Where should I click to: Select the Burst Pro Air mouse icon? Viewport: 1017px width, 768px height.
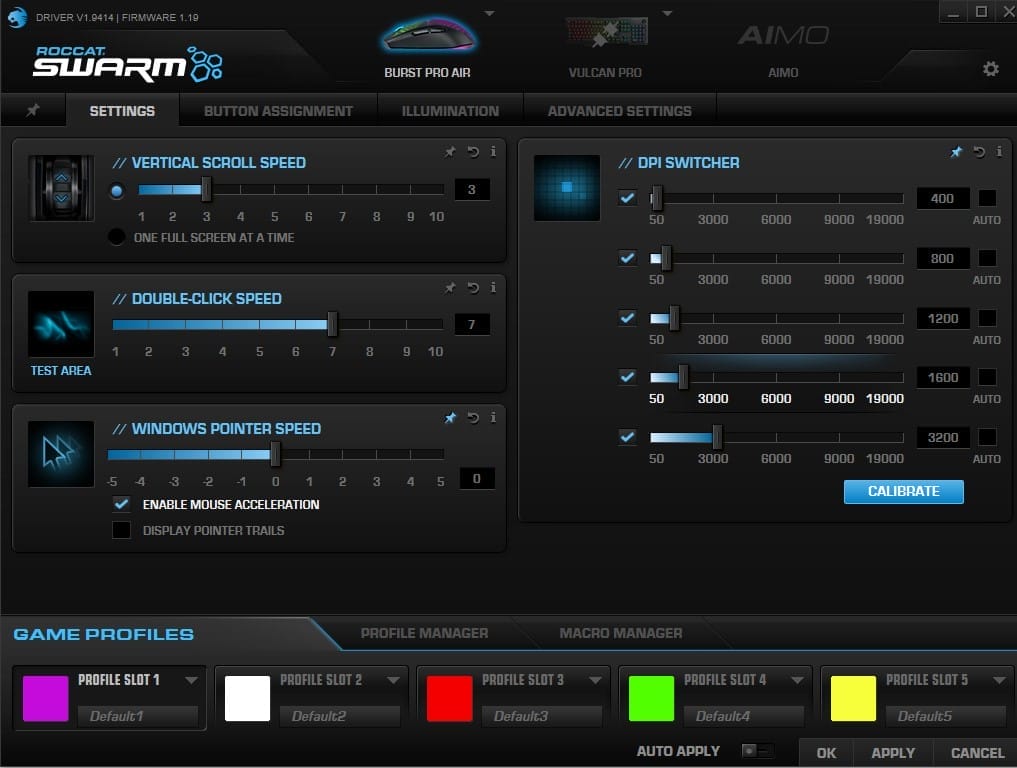pos(427,38)
